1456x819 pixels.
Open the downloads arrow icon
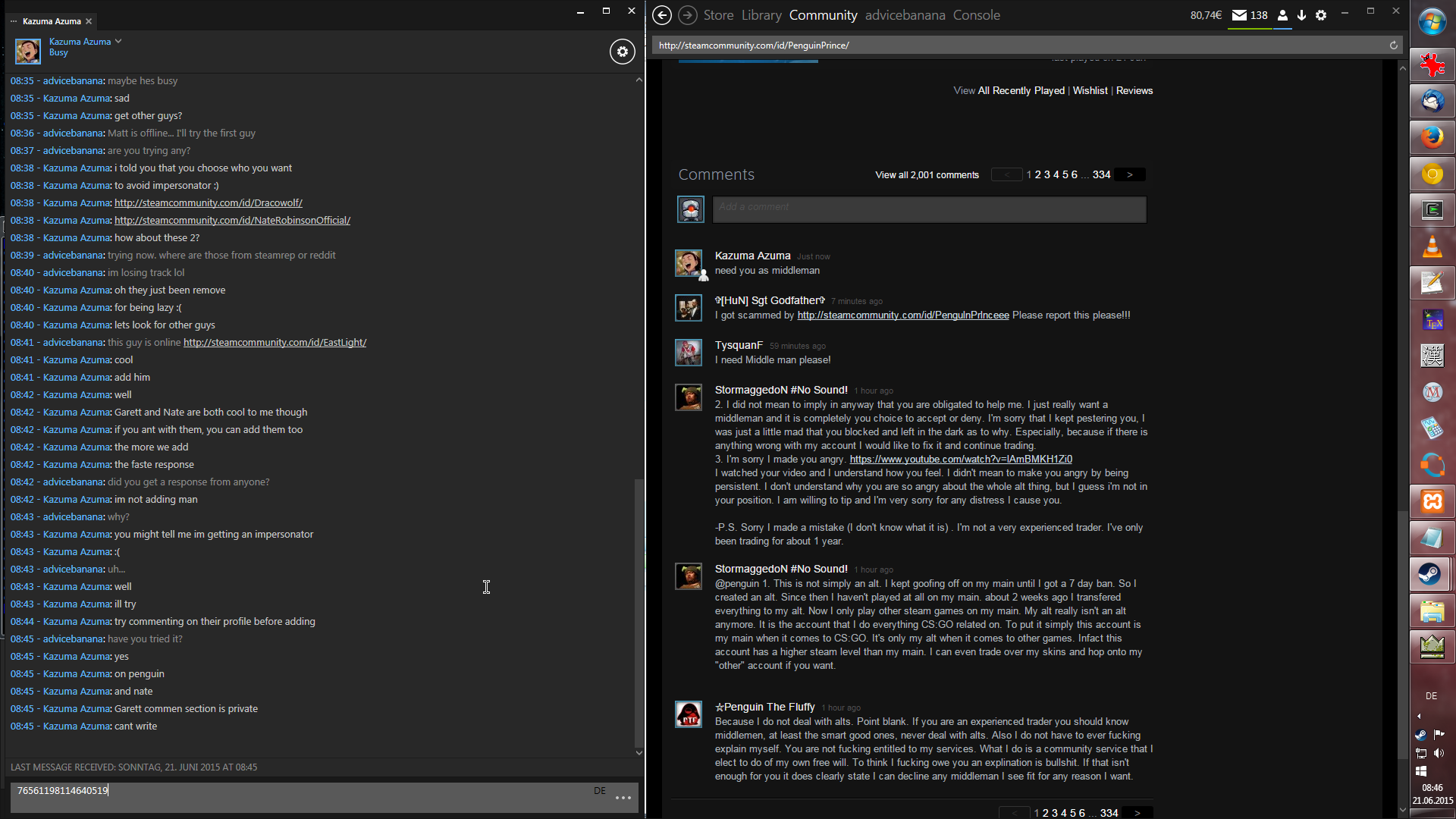[1301, 15]
